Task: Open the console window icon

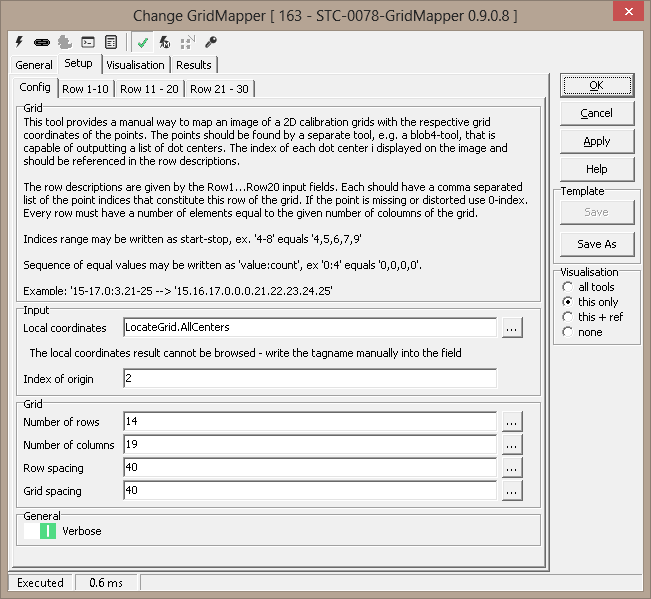Action: pos(88,42)
